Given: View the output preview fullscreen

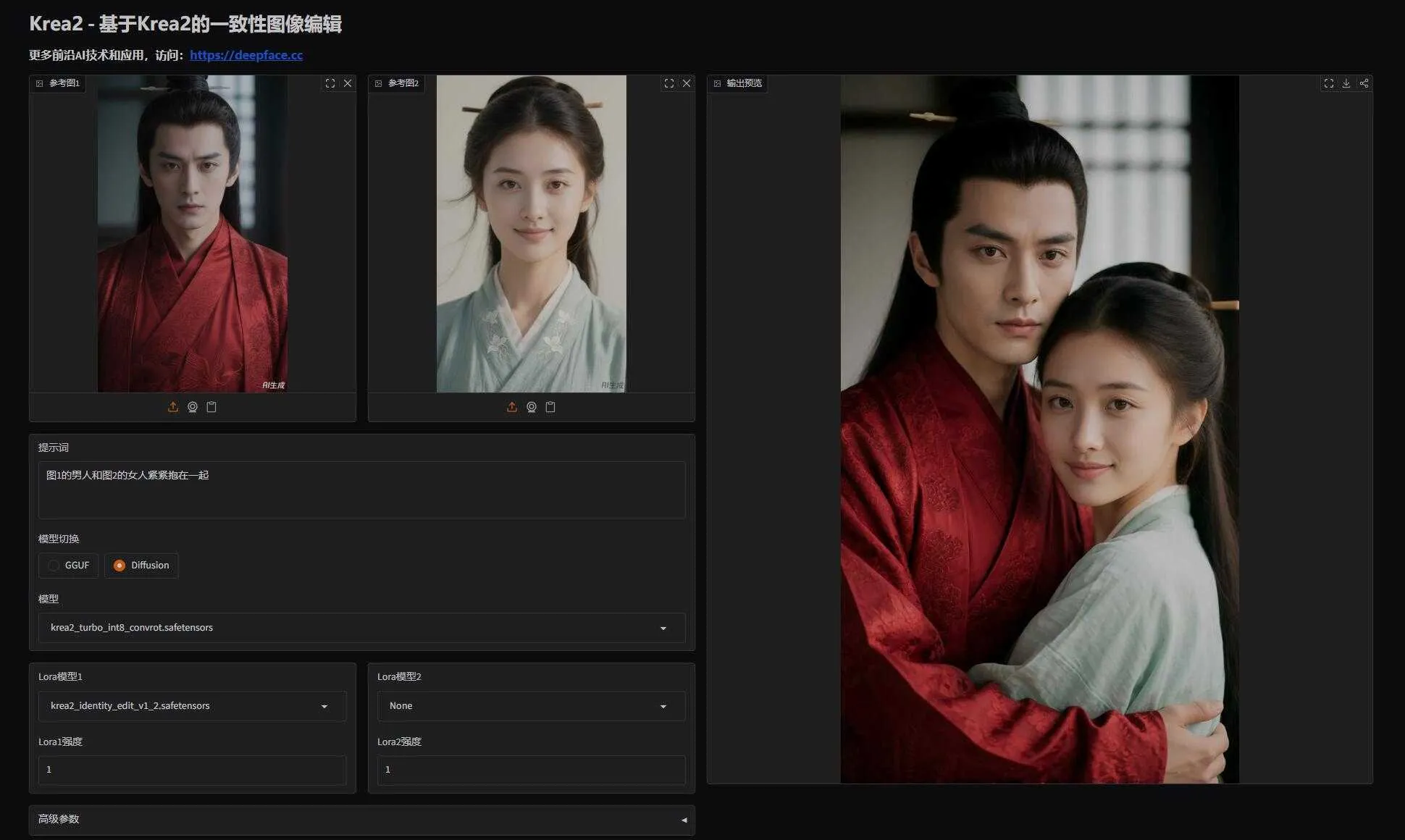Looking at the screenshot, I should click(x=1329, y=83).
